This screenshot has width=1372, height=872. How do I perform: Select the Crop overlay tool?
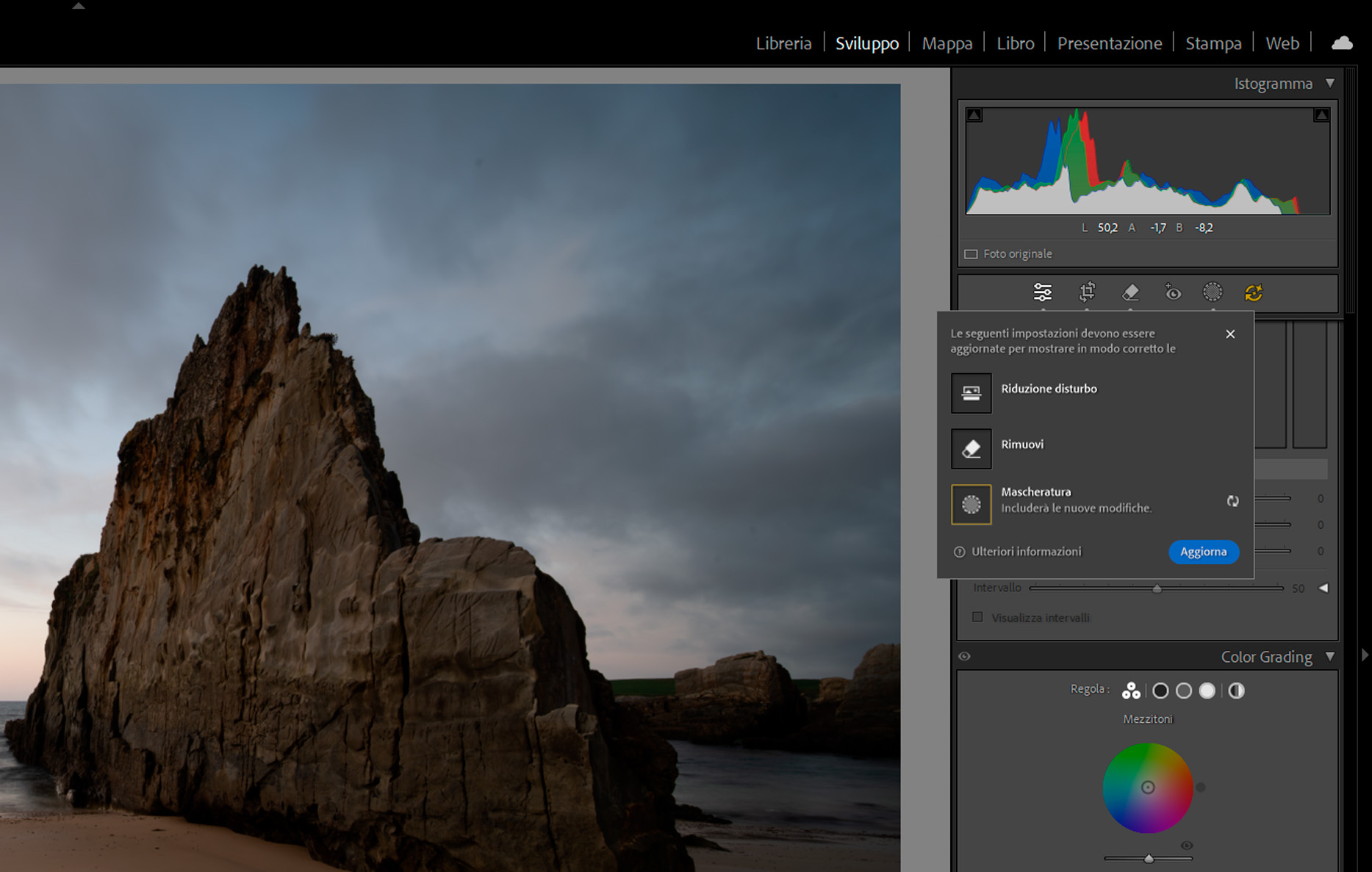(x=1087, y=292)
